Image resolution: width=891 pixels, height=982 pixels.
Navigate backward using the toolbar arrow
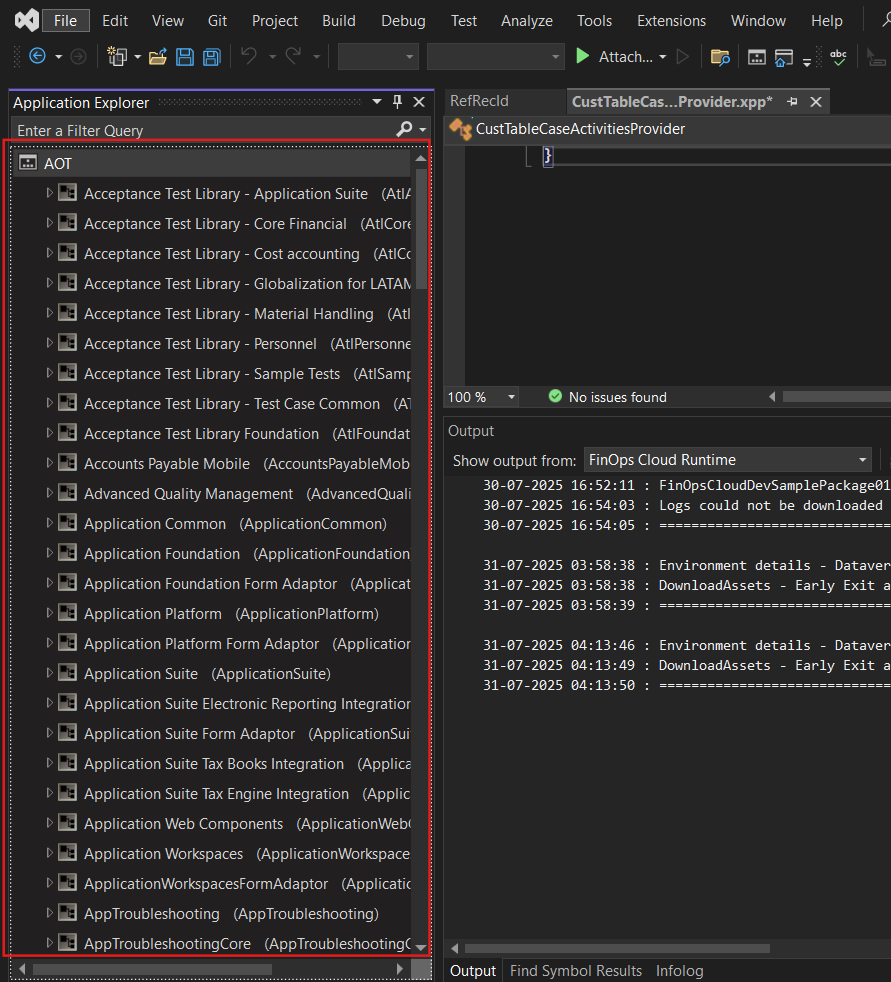point(38,57)
